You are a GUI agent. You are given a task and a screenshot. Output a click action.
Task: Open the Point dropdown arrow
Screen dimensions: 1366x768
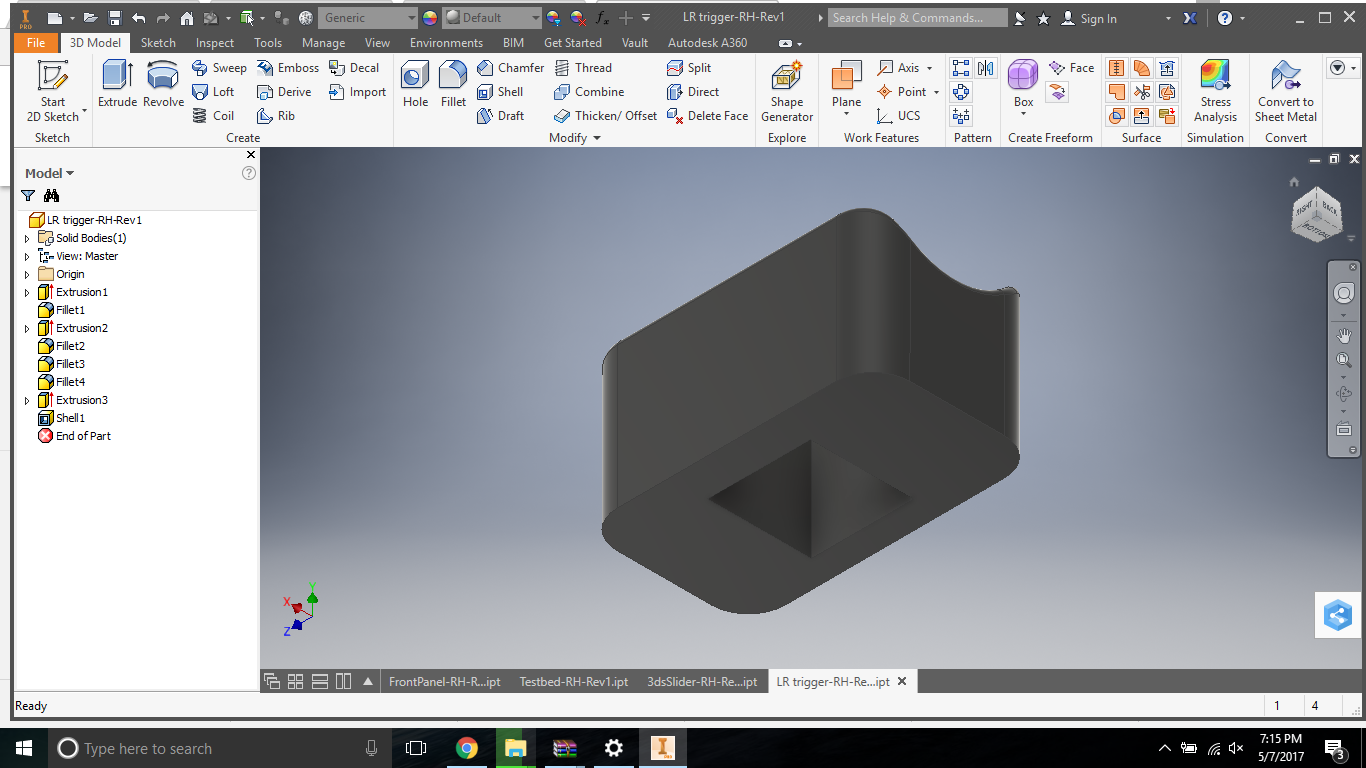pos(936,92)
